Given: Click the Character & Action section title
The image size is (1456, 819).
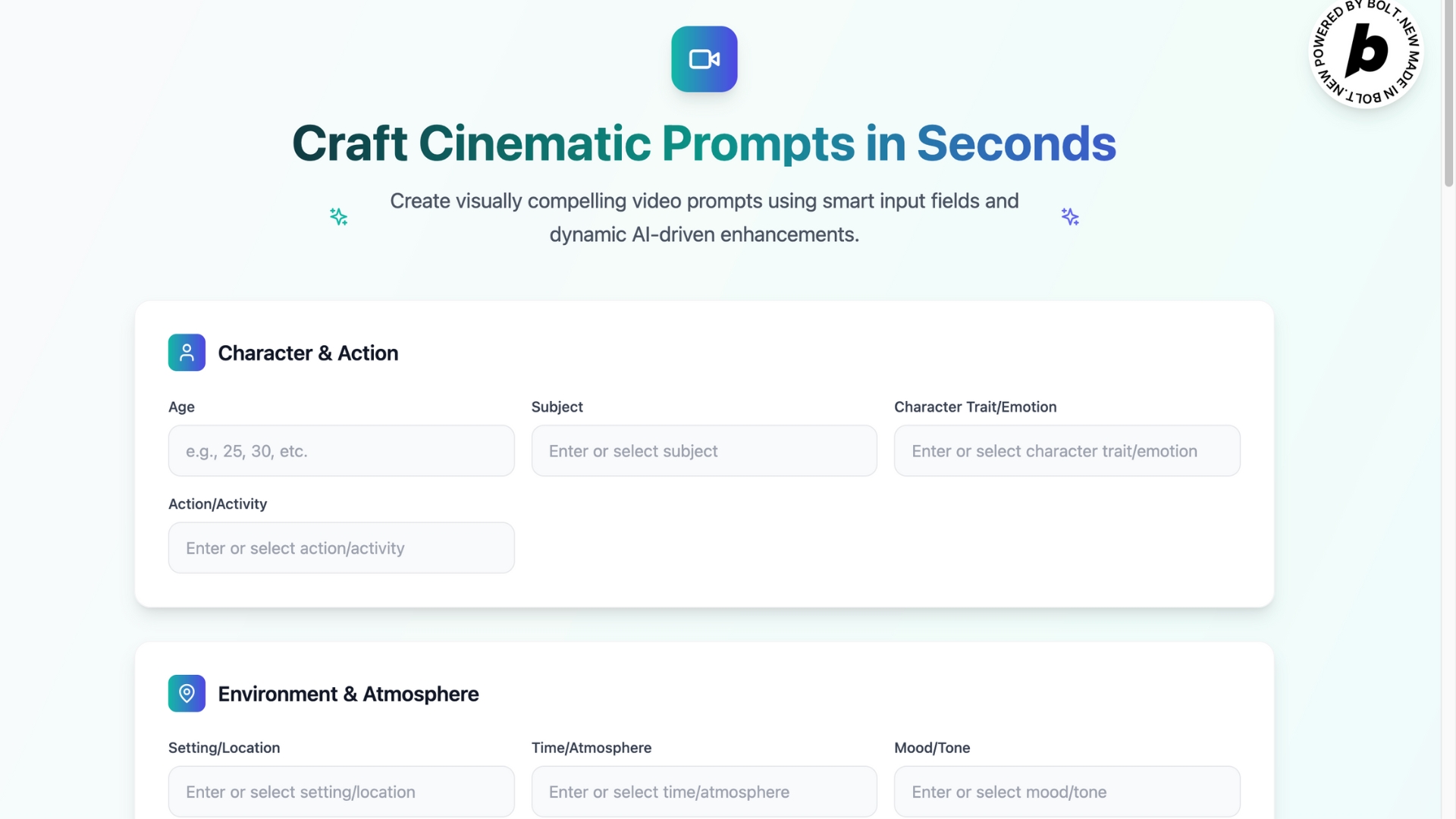Looking at the screenshot, I should pos(308,353).
